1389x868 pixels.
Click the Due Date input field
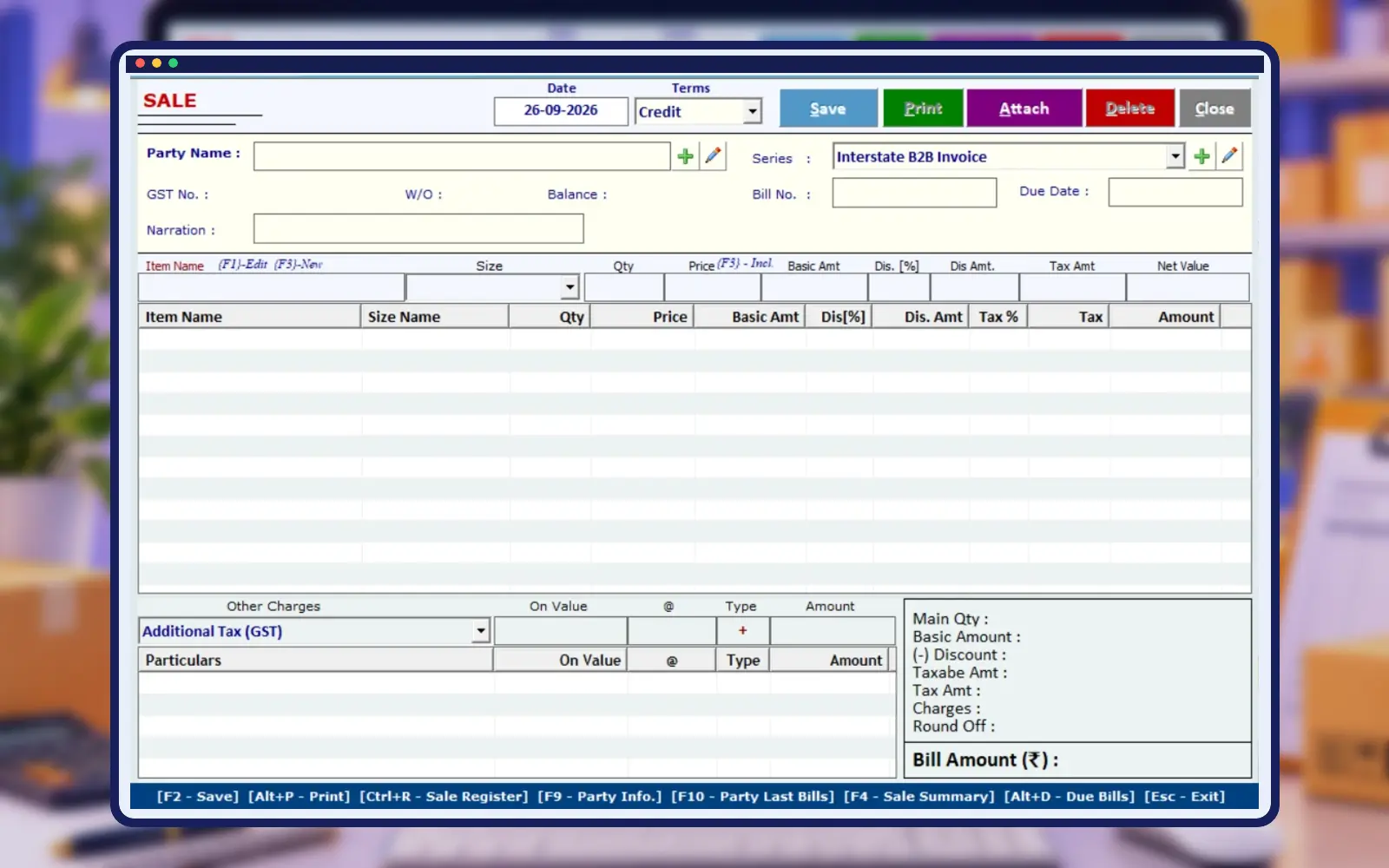[x=1175, y=192]
